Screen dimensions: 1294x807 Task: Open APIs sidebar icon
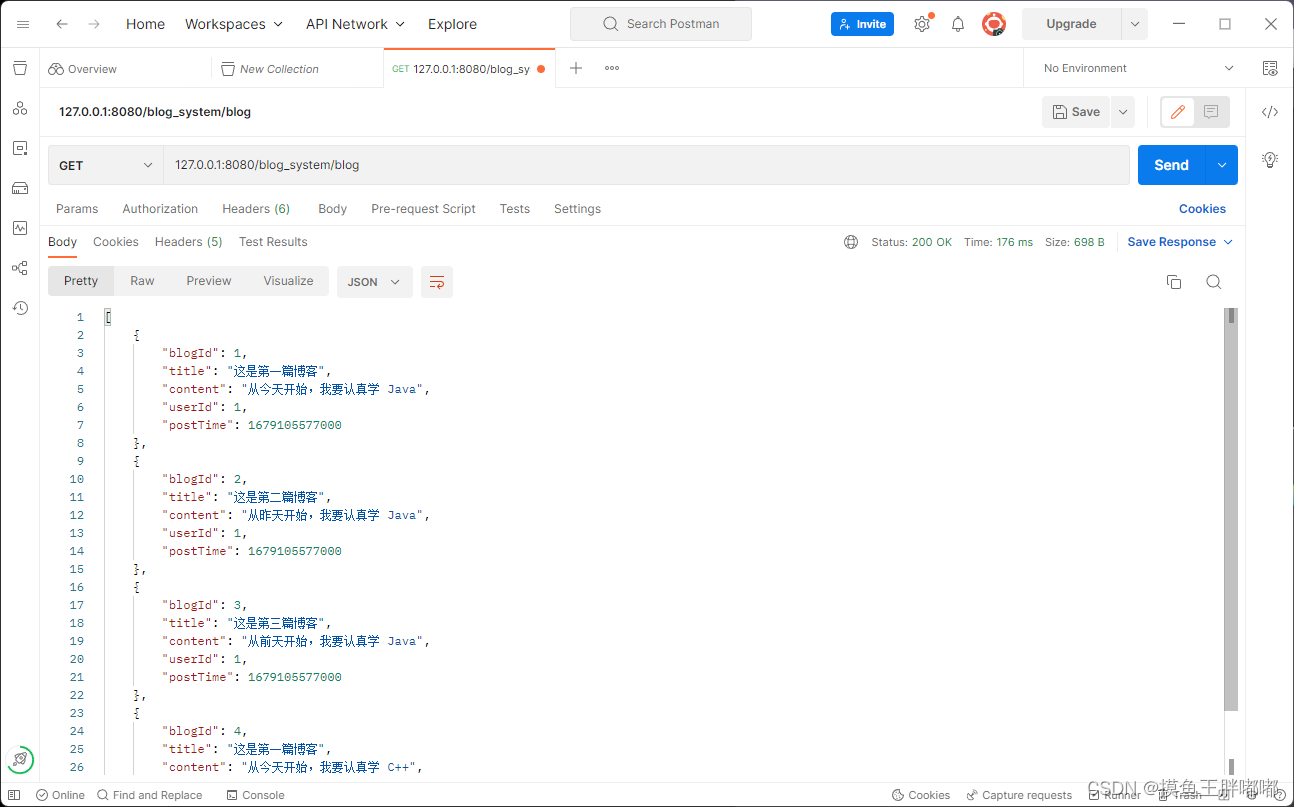tap(20, 108)
